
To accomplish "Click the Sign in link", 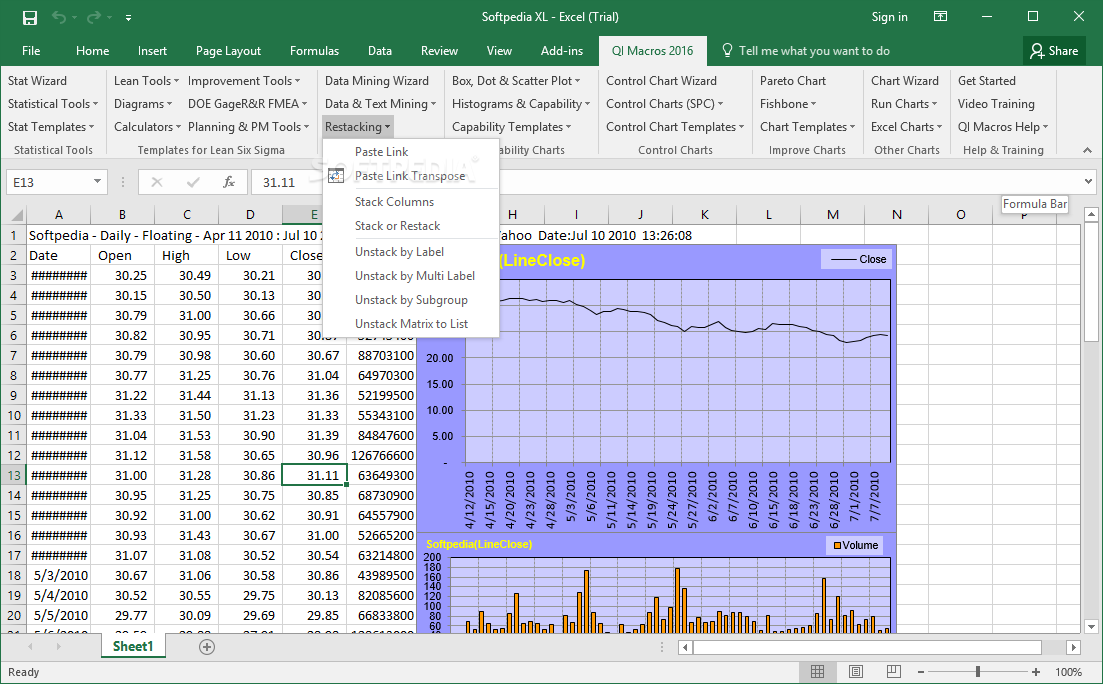I will [889, 17].
